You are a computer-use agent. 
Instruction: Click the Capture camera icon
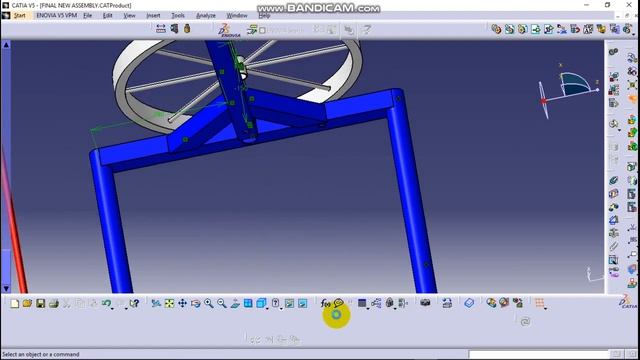tap(425, 303)
